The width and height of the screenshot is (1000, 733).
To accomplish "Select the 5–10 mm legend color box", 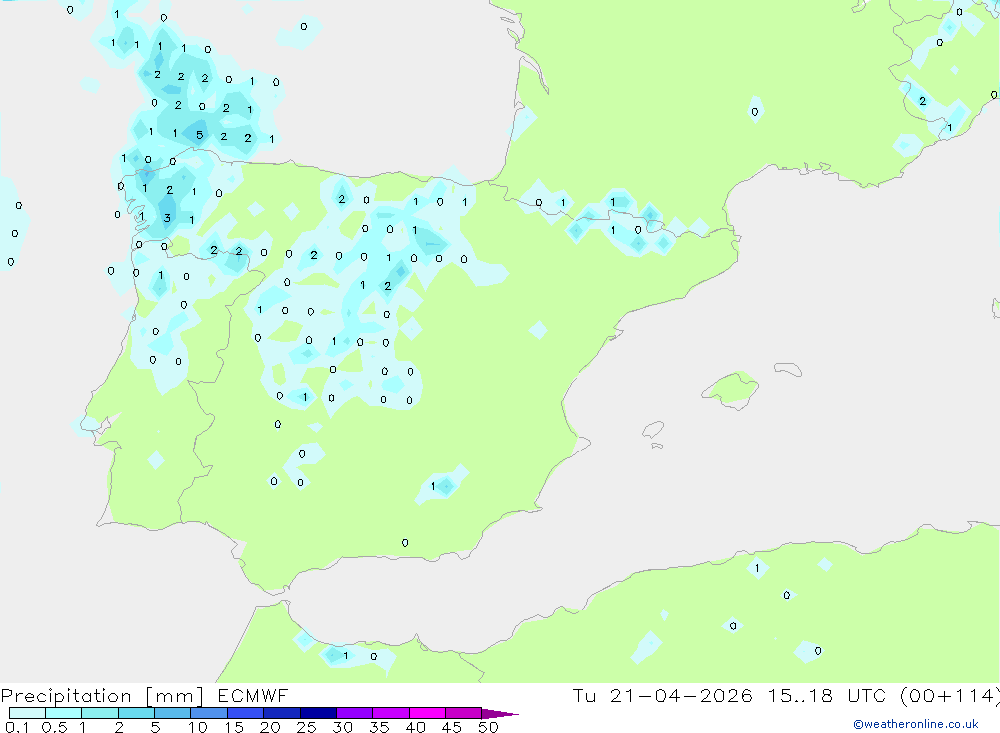I will (x=173, y=713).
